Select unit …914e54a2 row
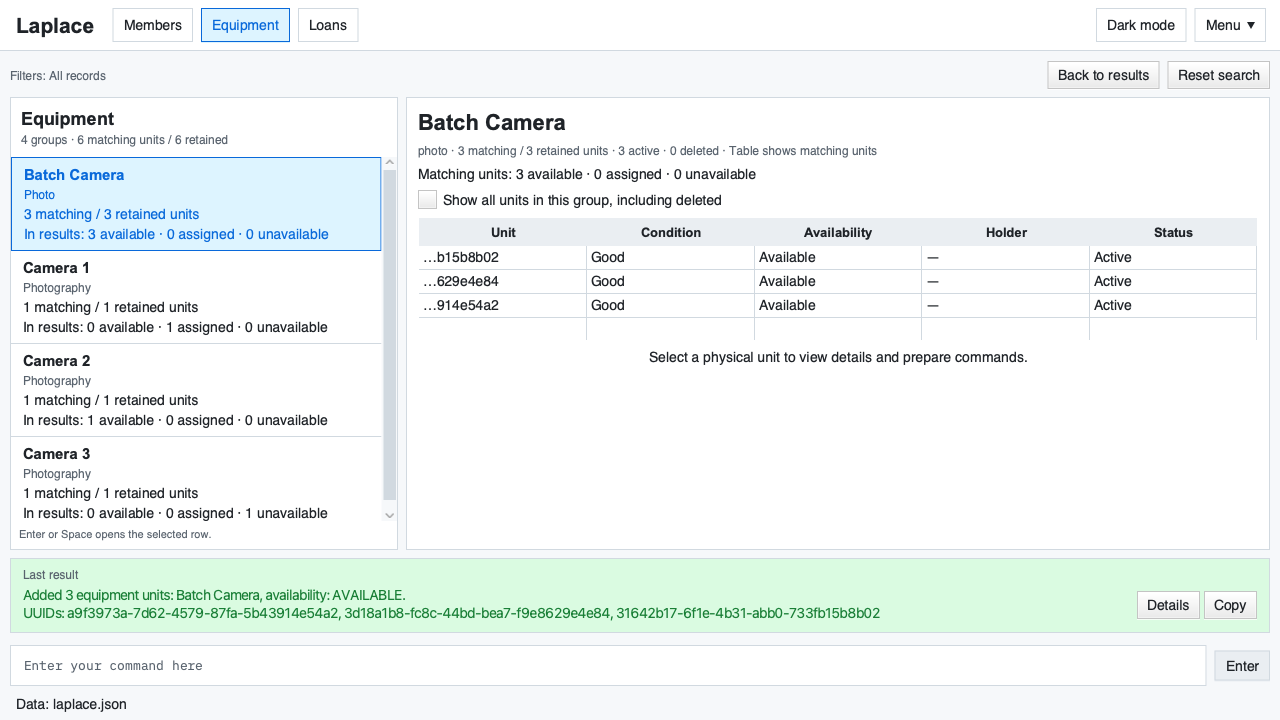Screen dimensions: 1280x720 tap(837, 305)
